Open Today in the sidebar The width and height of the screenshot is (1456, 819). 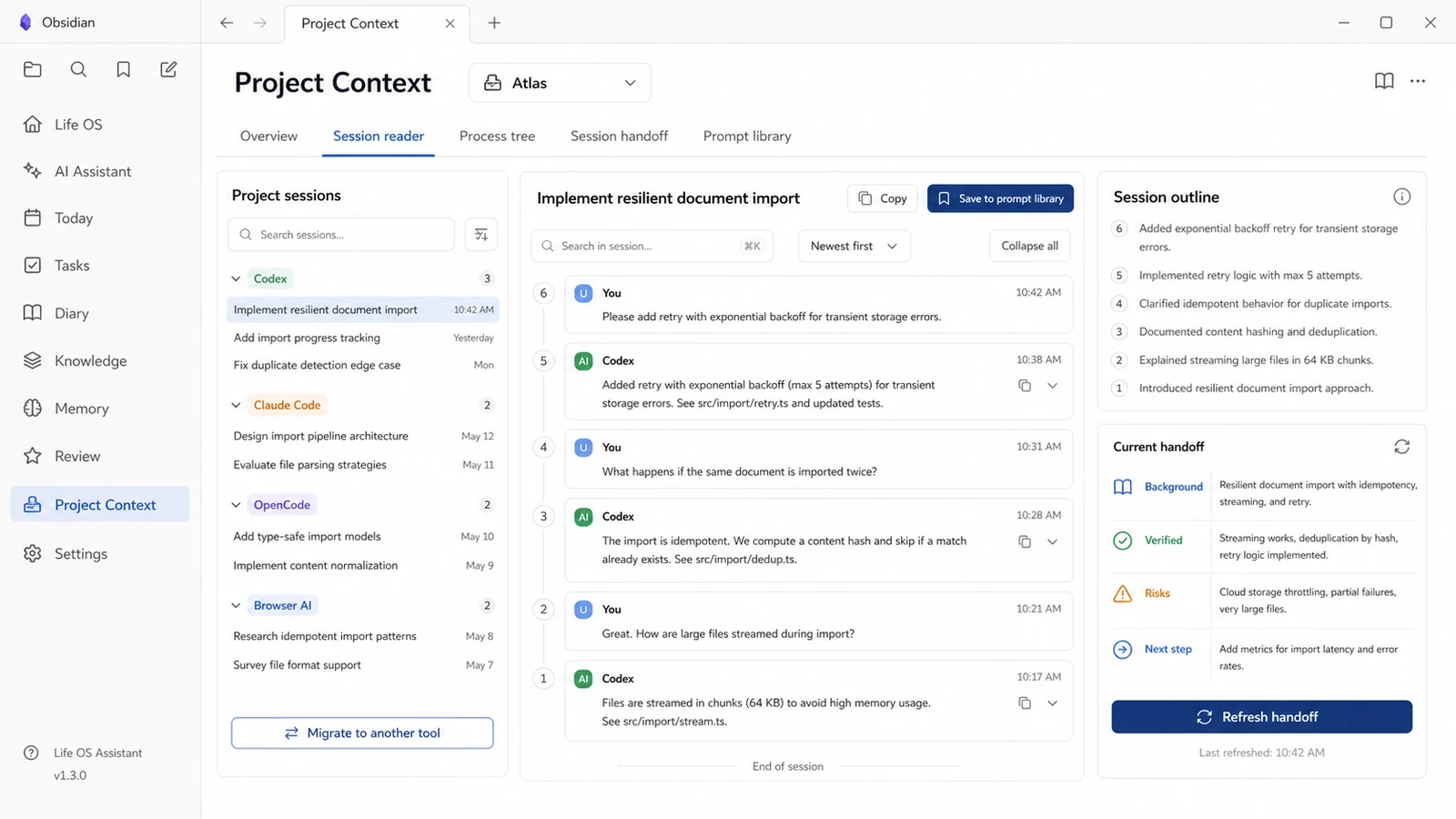point(100,217)
